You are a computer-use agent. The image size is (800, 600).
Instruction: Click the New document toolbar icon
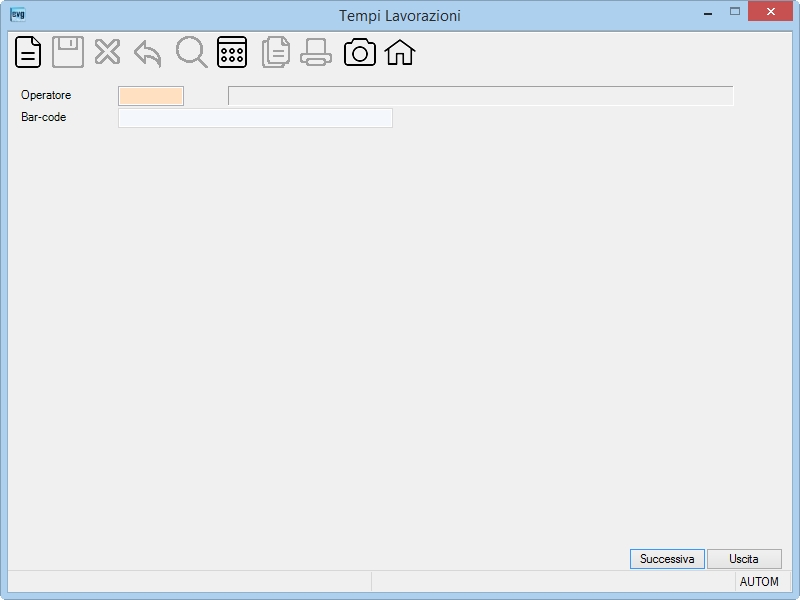28,52
